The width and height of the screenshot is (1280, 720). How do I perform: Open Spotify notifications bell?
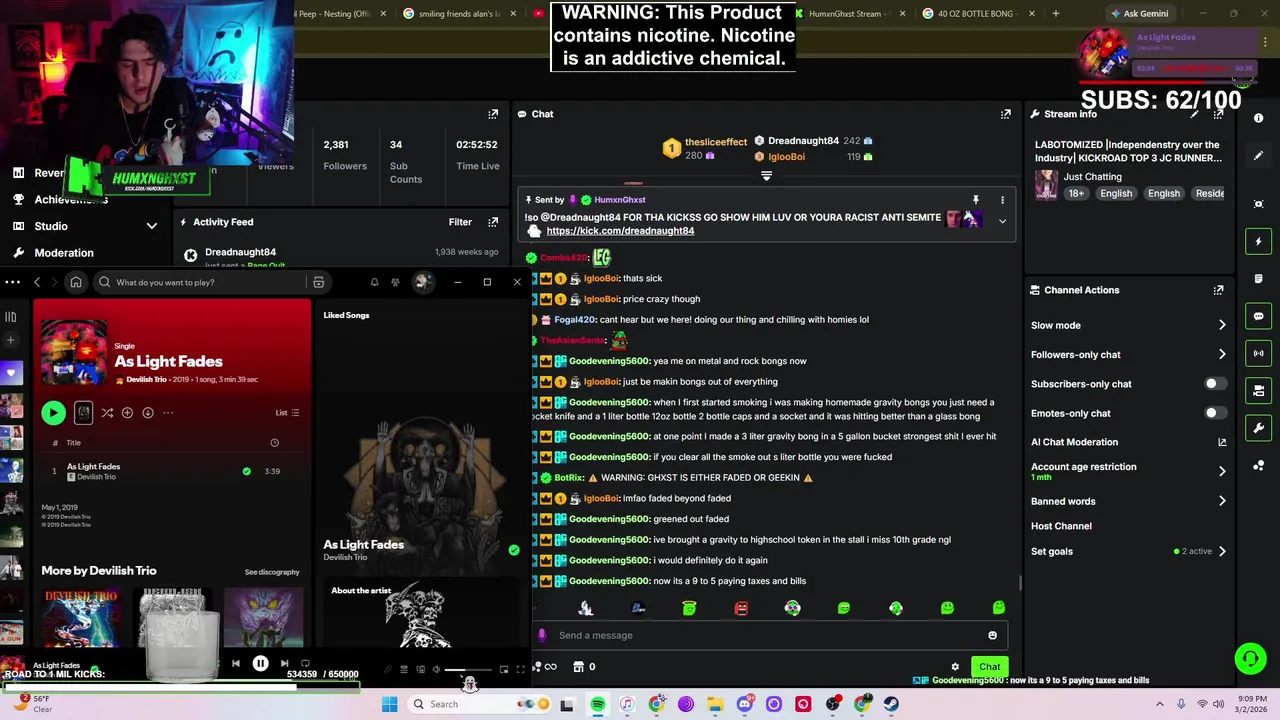click(374, 282)
